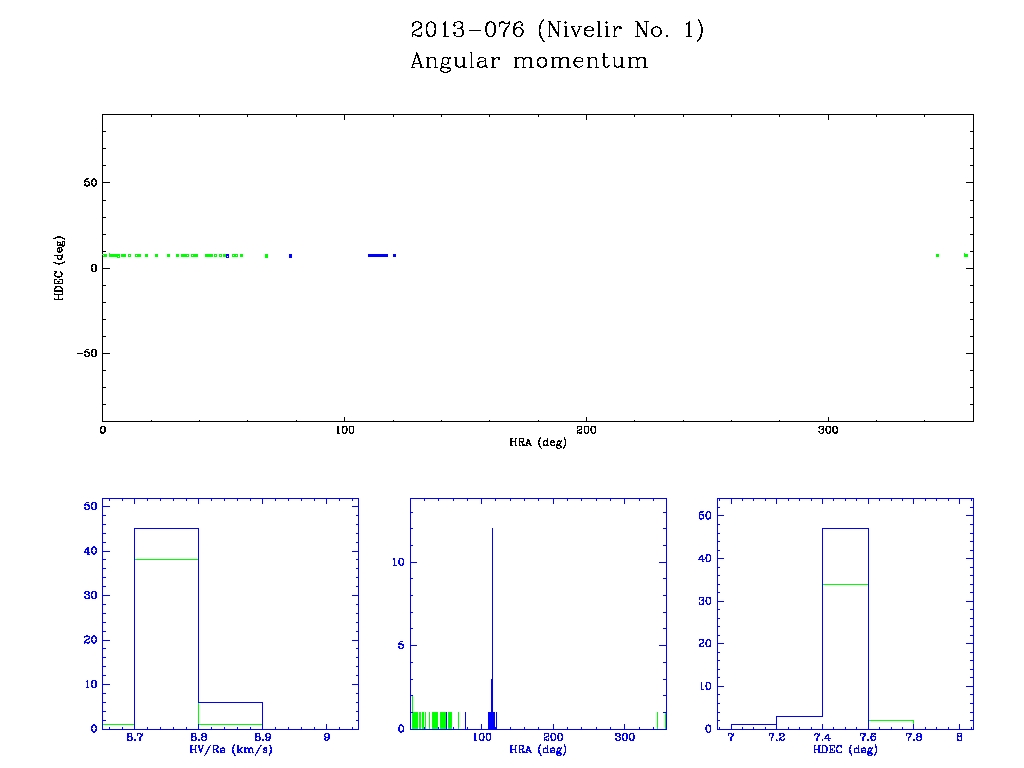
Task: Click the "7.4" tick on the HDEC histogram
Action: coord(822,737)
